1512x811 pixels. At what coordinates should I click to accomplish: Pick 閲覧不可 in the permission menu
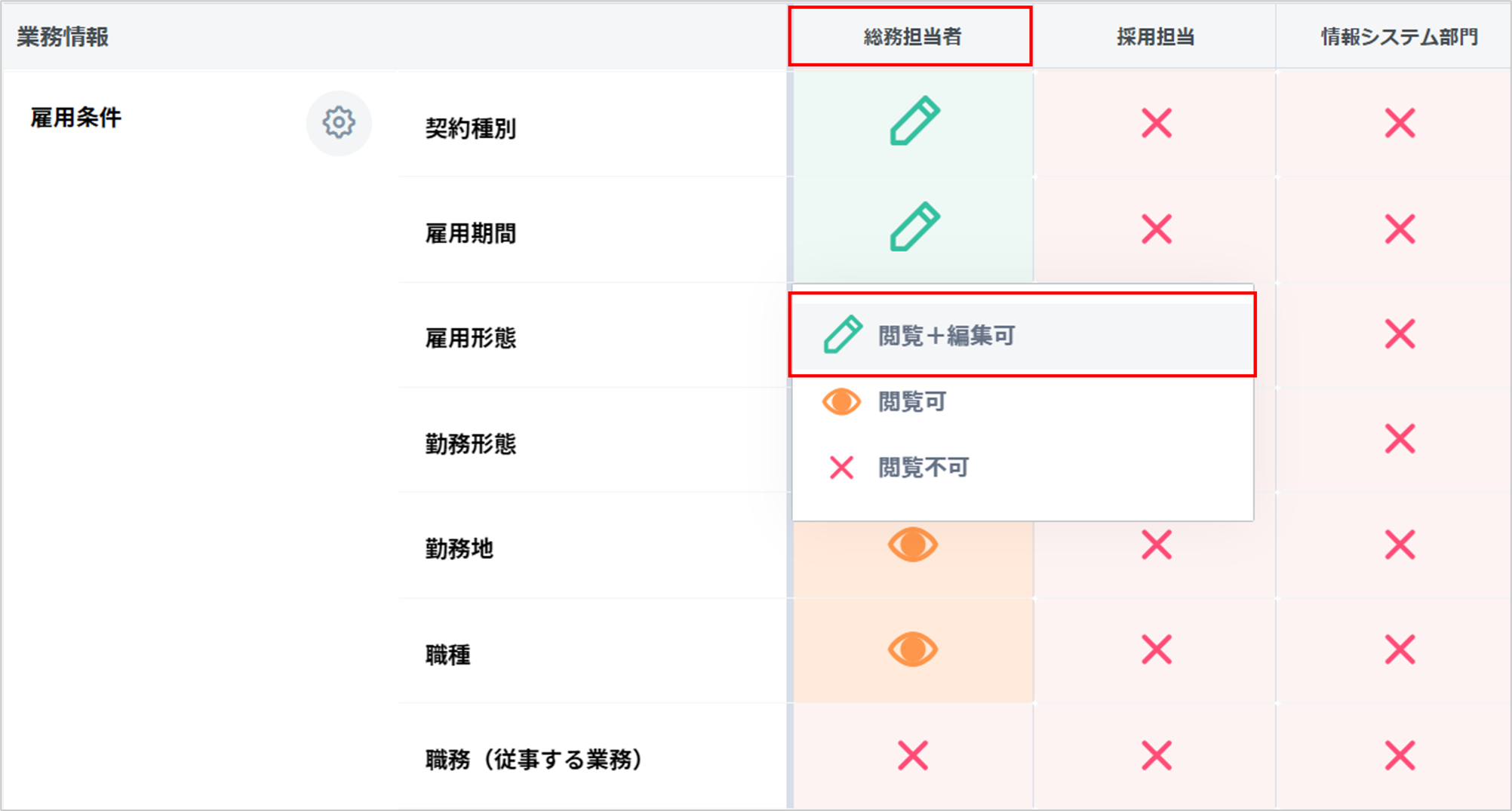[x=922, y=468]
